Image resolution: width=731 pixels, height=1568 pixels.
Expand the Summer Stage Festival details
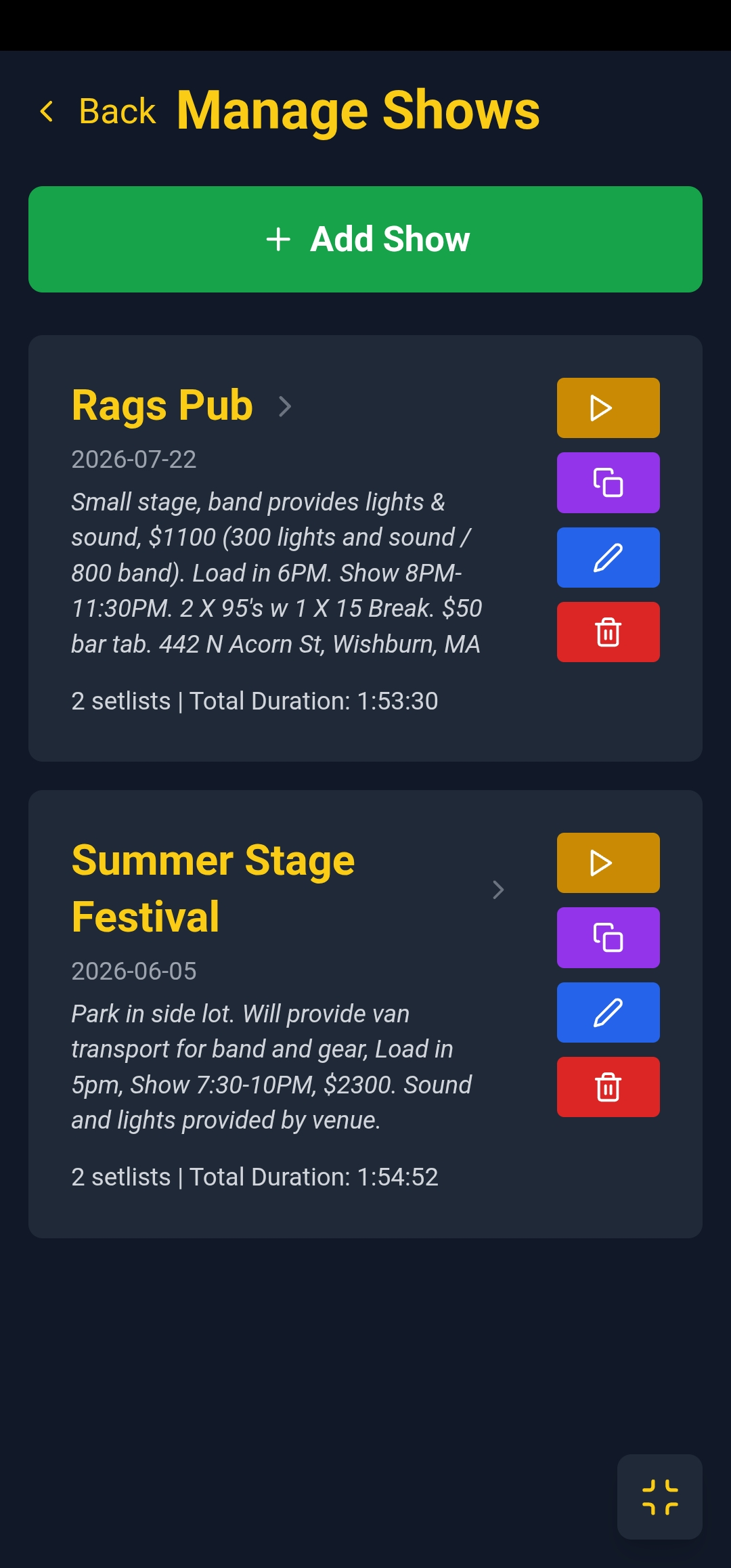(498, 890)
